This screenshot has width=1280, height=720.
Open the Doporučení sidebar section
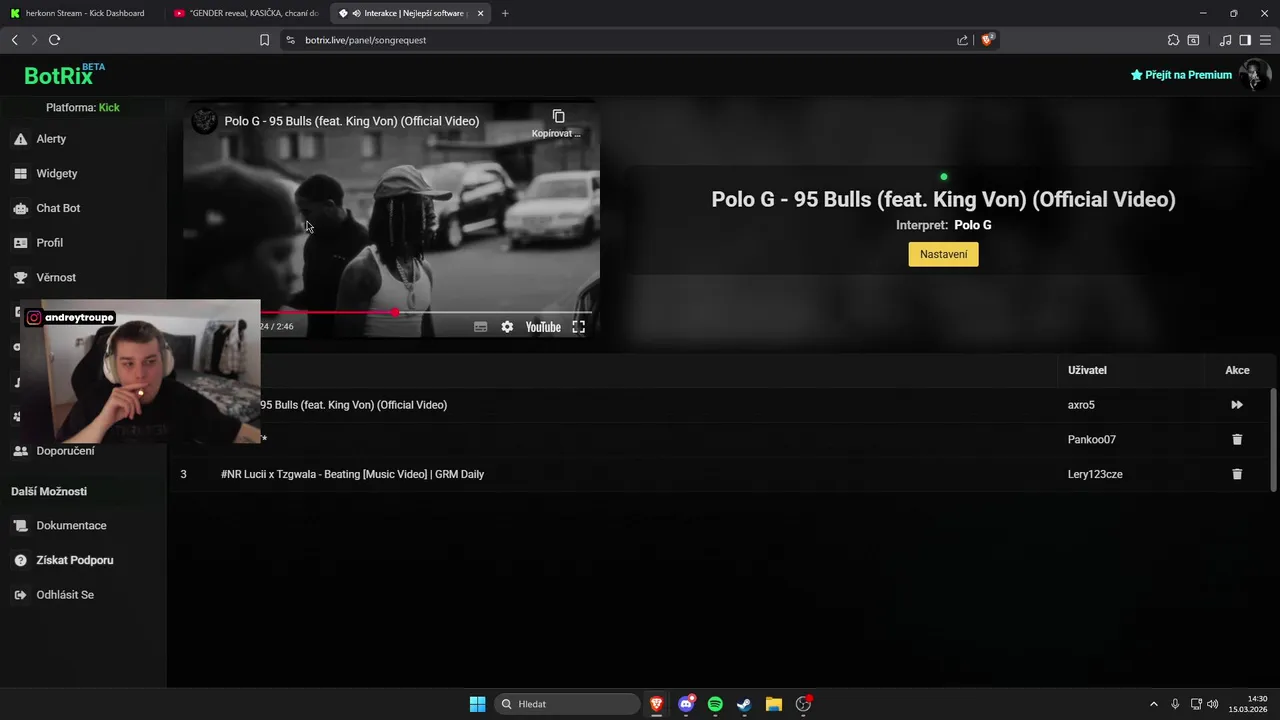[x=65, y=451]
